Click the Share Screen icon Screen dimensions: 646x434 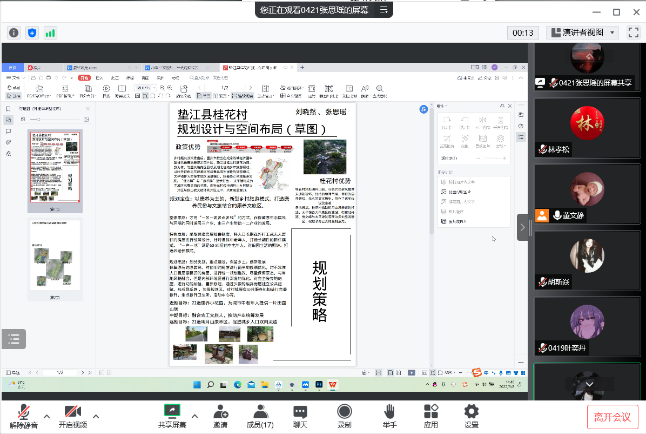pyautogui.click(x=172, y=414)
